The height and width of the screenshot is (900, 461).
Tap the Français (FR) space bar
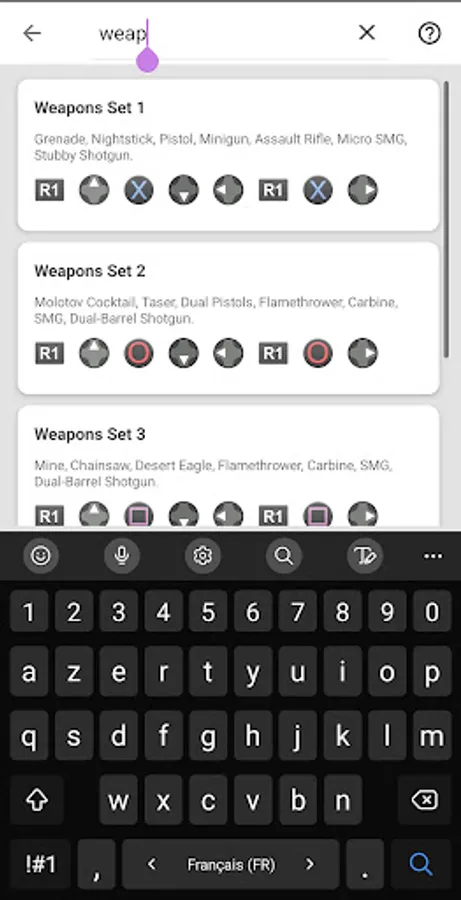coord(231,864)
